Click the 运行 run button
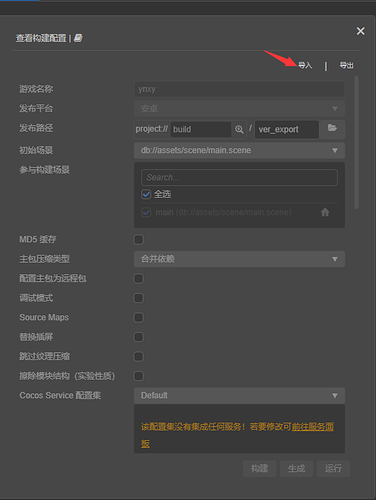Screen dimensions: 376x500 click(x=333, y=468)
